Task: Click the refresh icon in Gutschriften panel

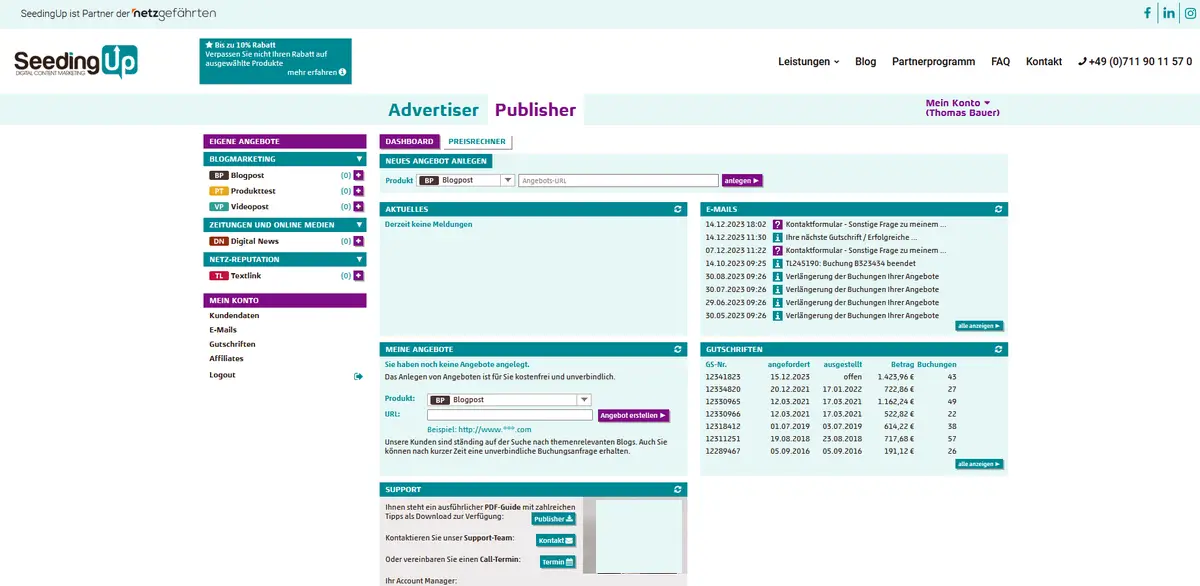Action: 998,349
